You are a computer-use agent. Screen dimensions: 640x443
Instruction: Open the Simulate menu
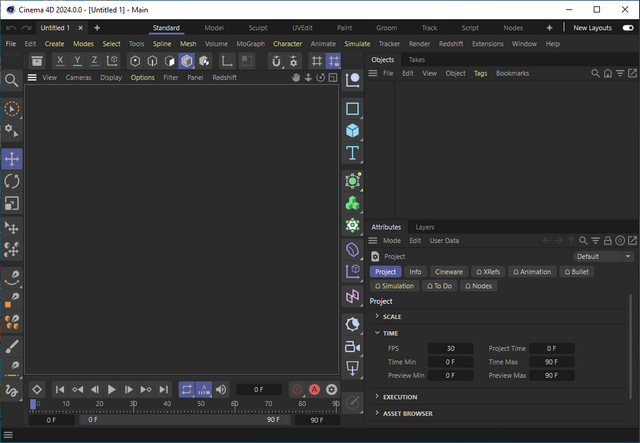[357, 44]
